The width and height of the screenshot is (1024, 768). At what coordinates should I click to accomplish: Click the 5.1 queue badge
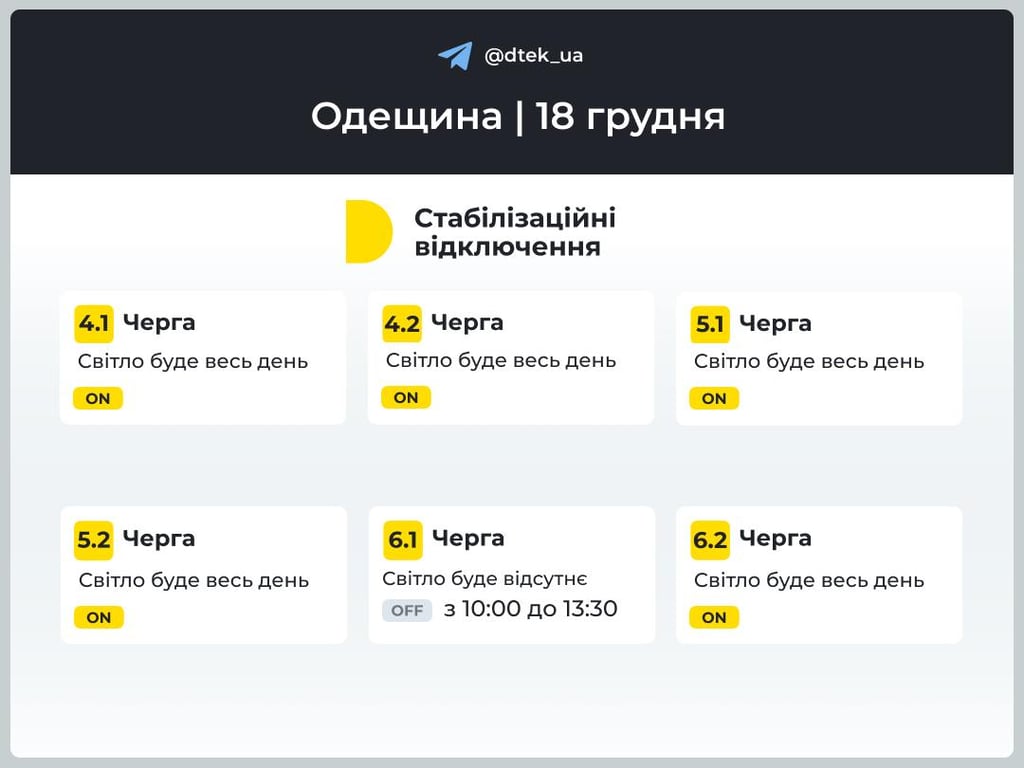click(x=712, y=322)
